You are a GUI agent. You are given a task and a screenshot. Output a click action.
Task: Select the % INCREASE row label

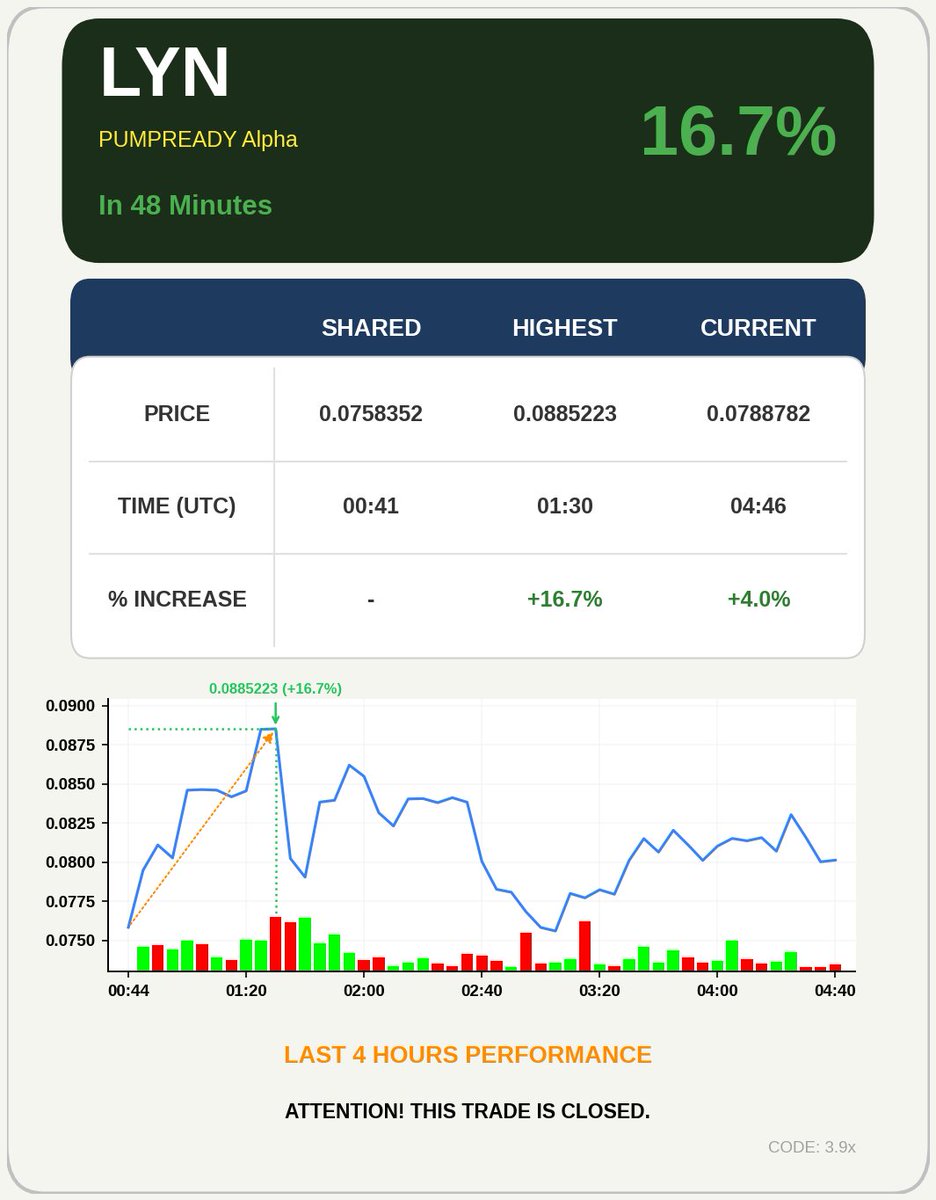click(177, 599)
